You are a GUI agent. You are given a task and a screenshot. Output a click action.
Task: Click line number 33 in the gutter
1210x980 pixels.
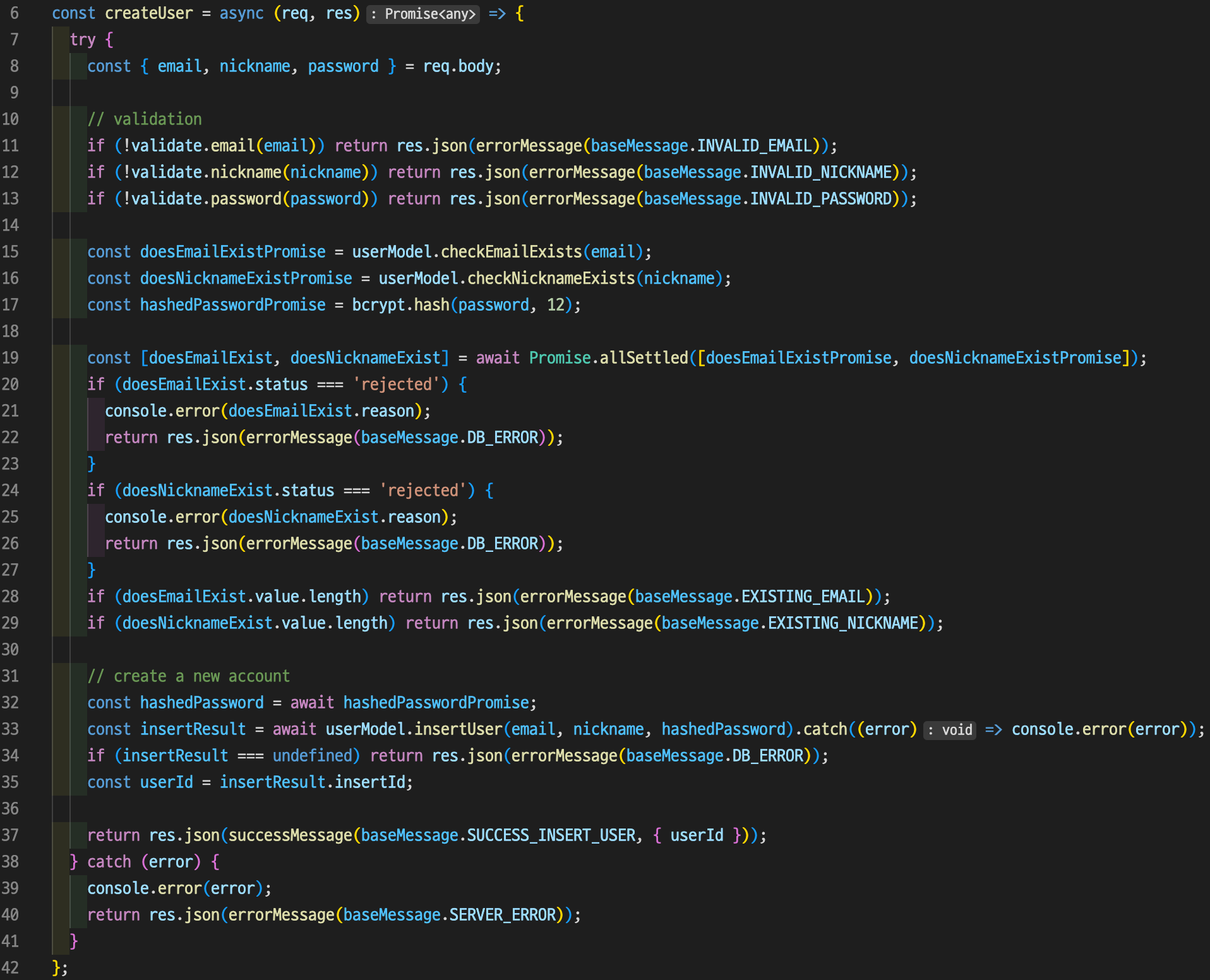point(11,729)
